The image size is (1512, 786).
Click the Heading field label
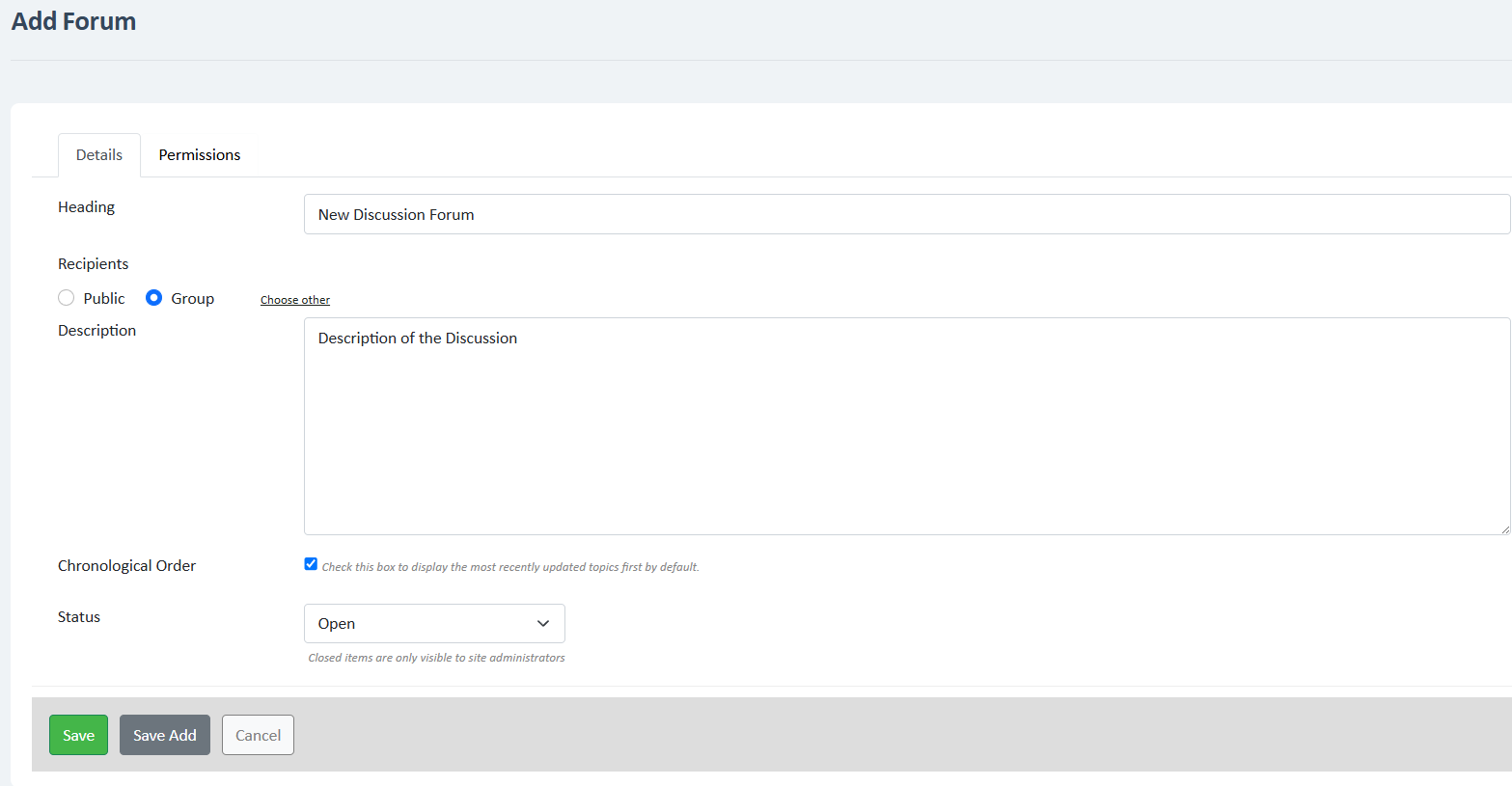[86, 207]
